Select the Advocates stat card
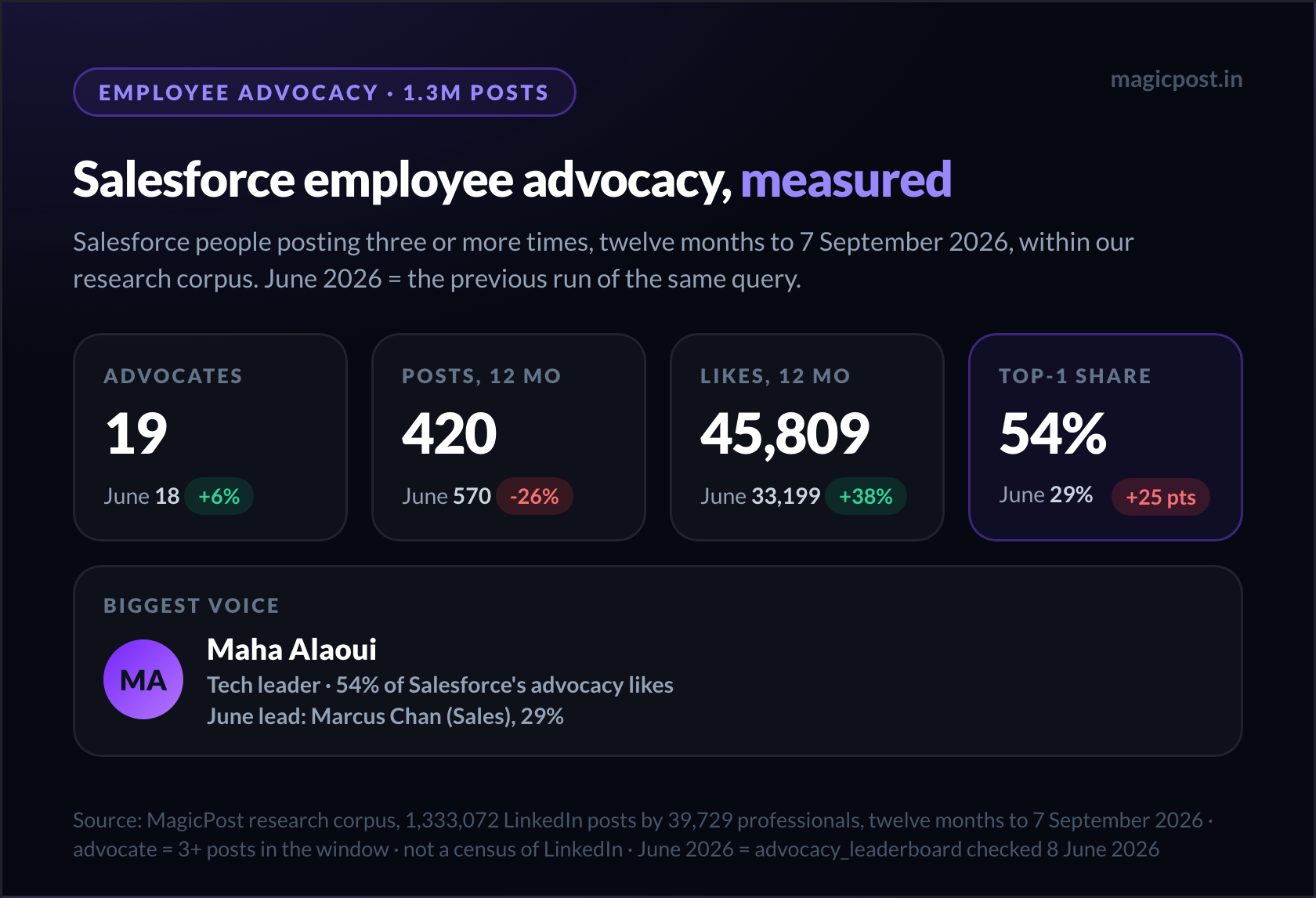The width and height of the screenshot is (1316, 898). tap(210, 437)
